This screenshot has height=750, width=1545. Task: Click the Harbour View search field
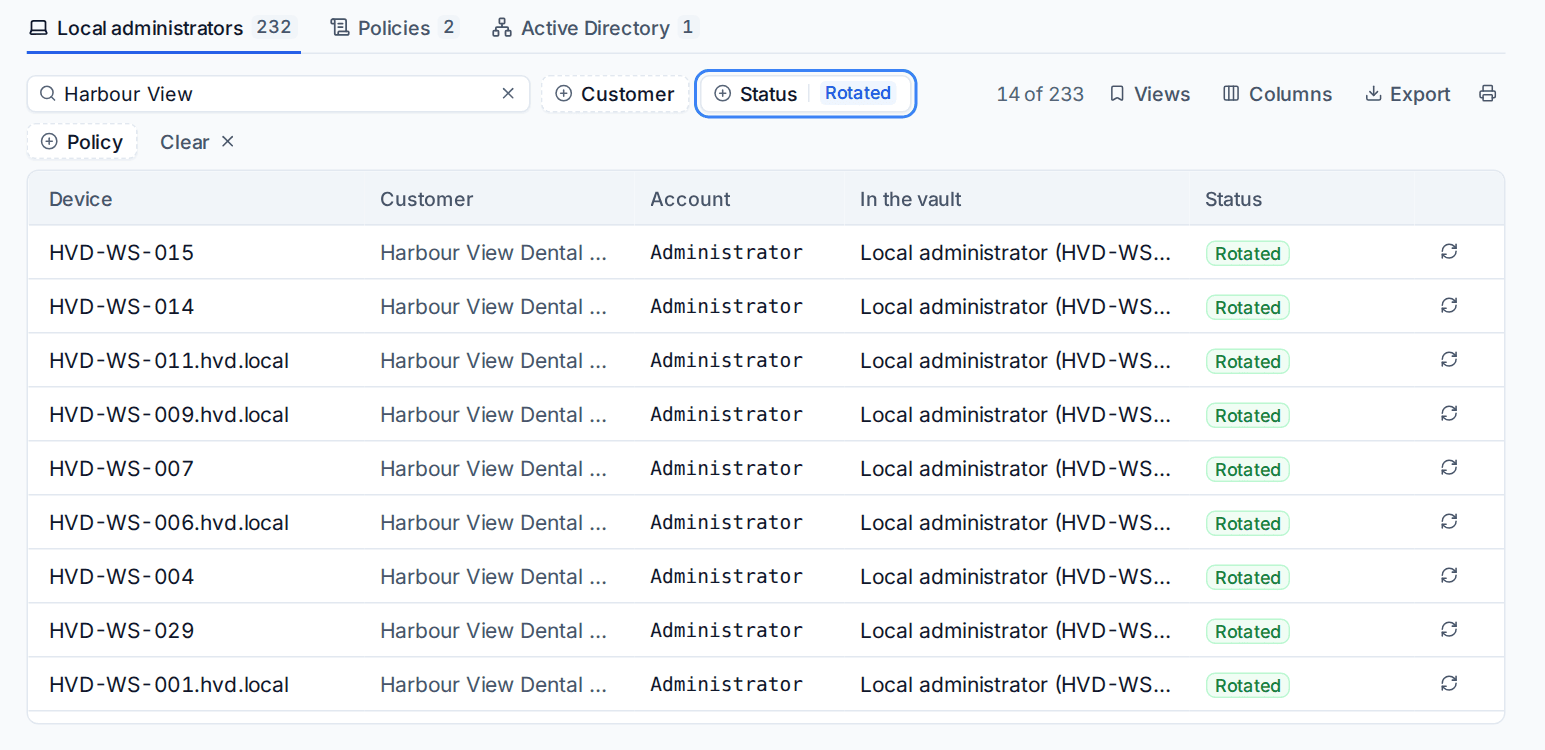(x=278, y=94)
